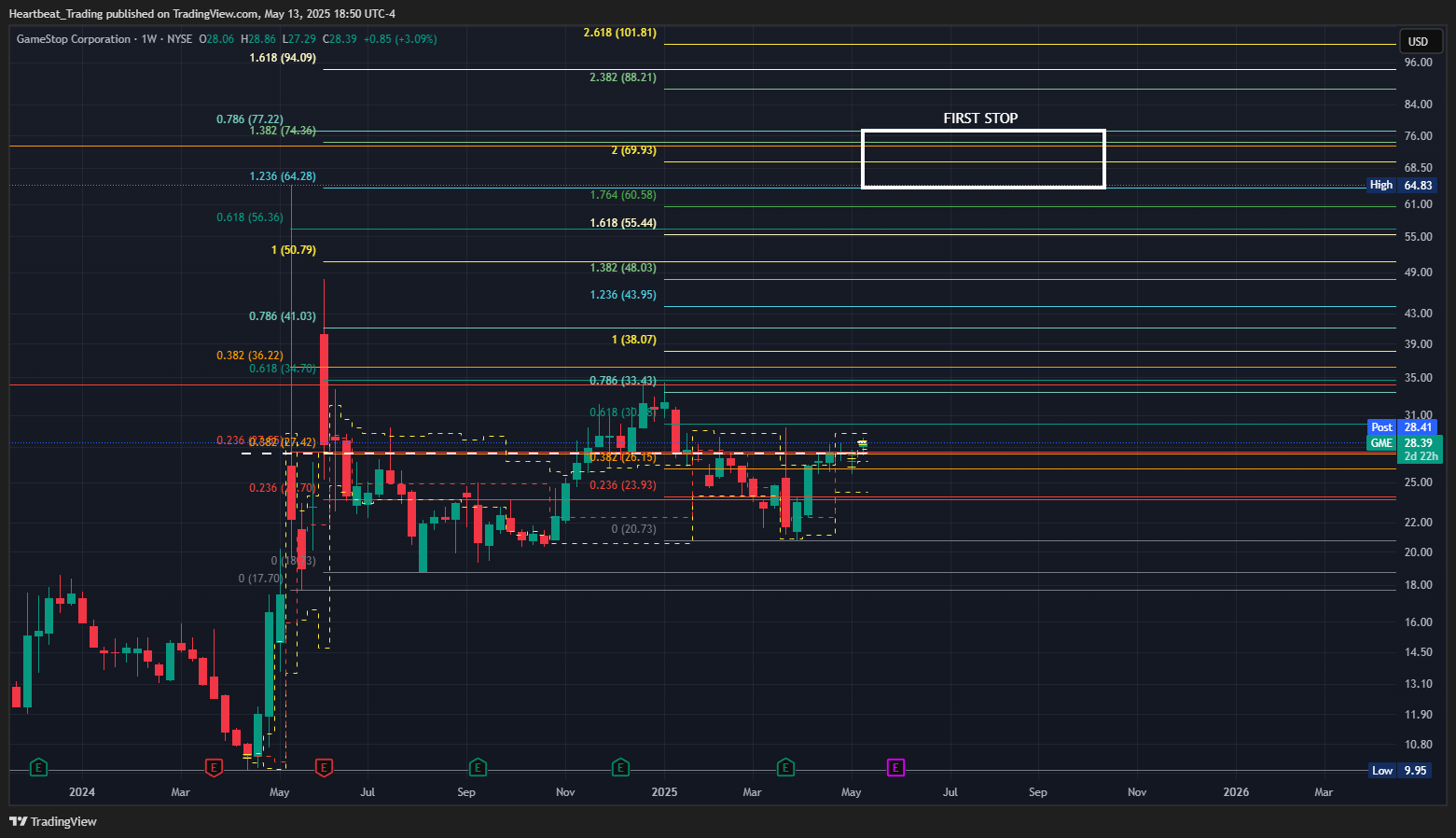Screen dimensions: 1456x838
Task: Click the 76.00 price axis label
Action: (x=1418, y=136)
